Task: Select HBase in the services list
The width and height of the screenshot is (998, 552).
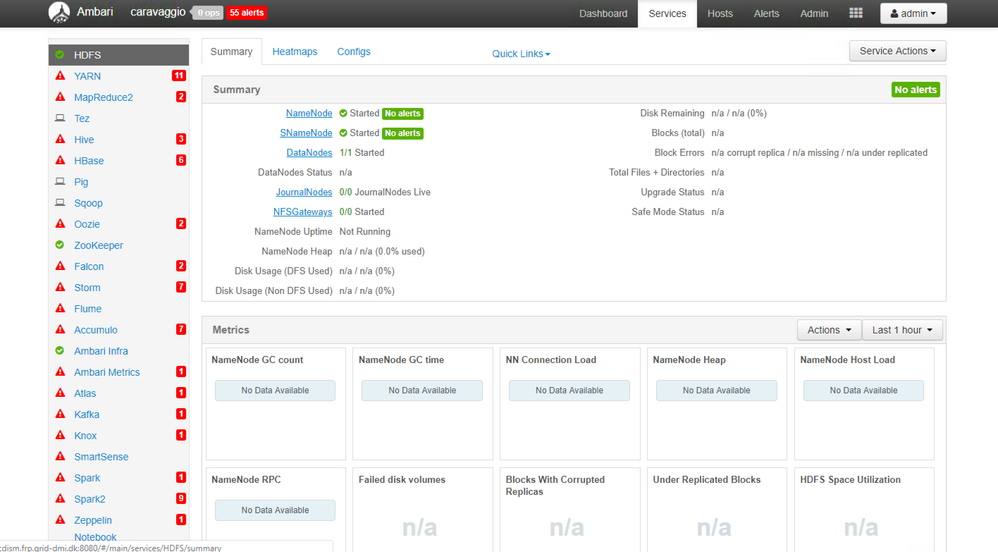Action: tap(88, 160)
